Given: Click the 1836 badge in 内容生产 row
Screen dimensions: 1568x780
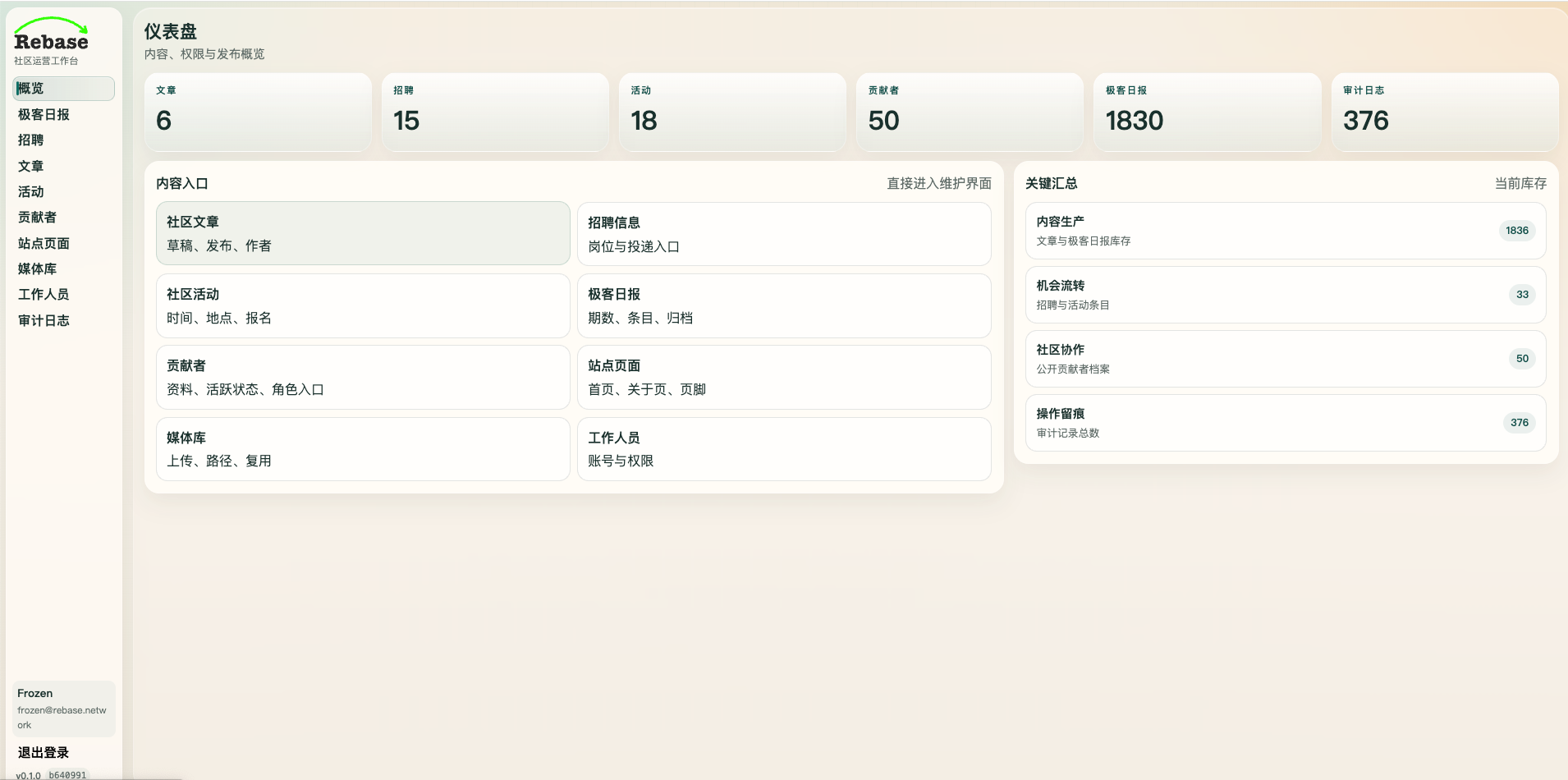Looking at the screenshot, I should pyautogui.click(x=1516, y=231).
